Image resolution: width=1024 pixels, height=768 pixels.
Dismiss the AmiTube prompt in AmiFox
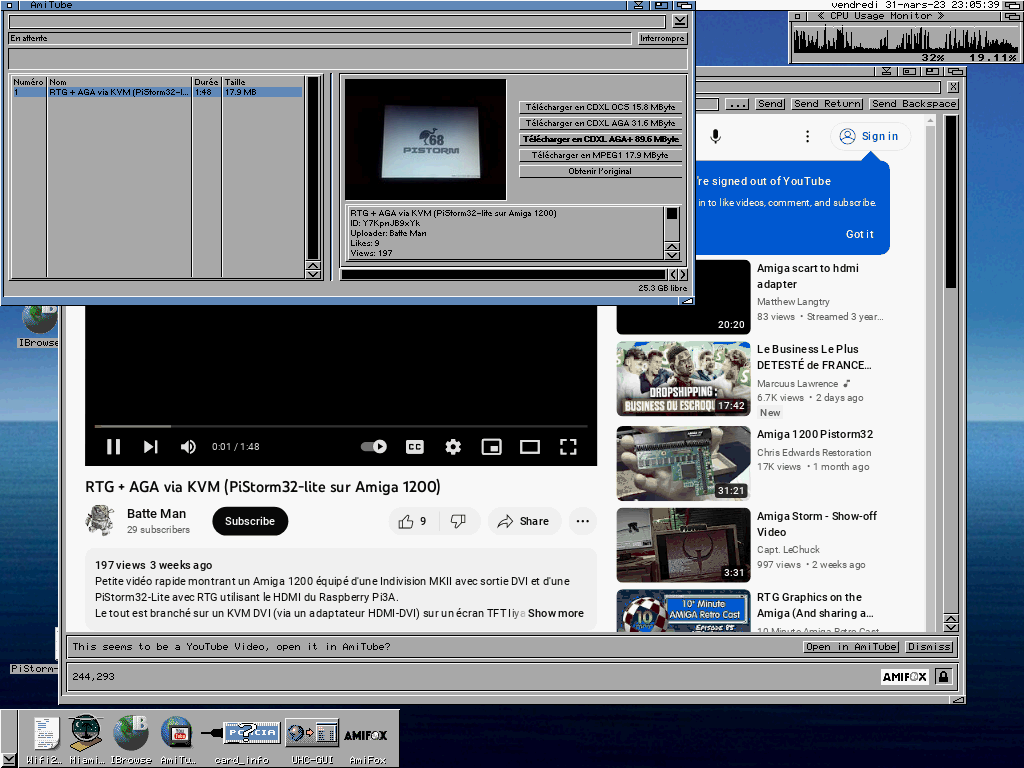[x=929, y=647]
